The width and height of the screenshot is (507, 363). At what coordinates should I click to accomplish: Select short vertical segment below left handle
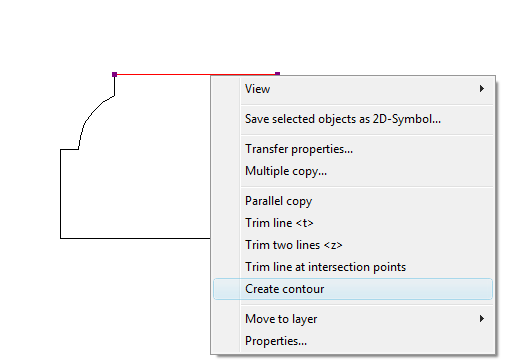click(x=114, y=86)
